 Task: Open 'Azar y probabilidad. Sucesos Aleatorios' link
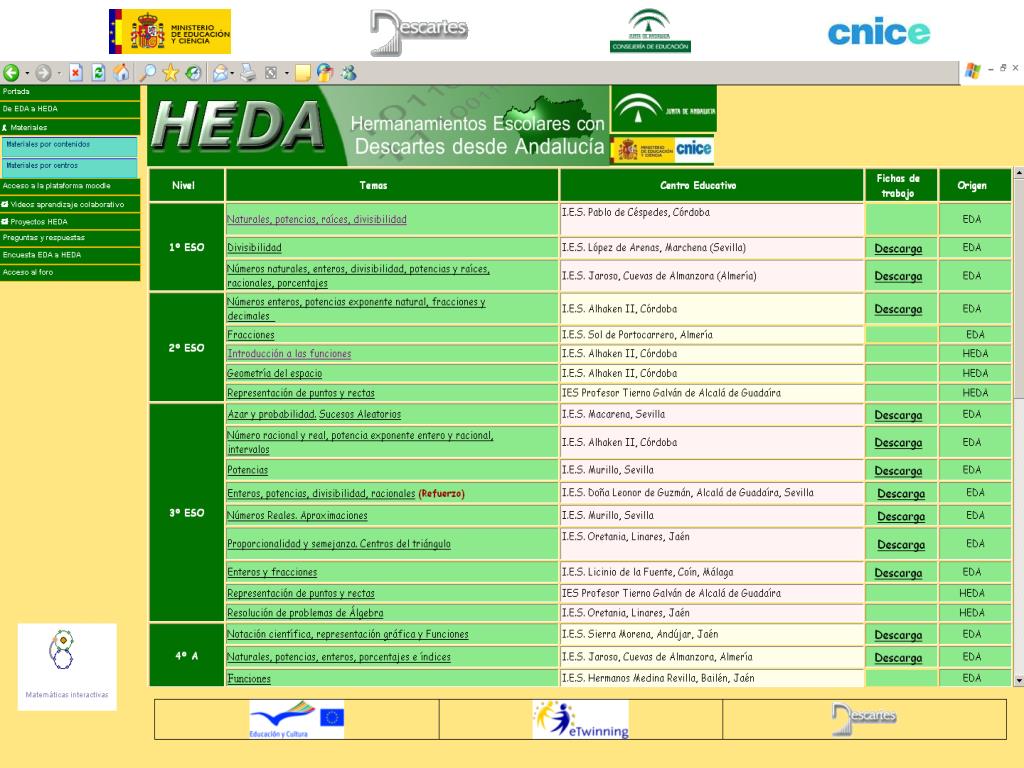point(313,414)
